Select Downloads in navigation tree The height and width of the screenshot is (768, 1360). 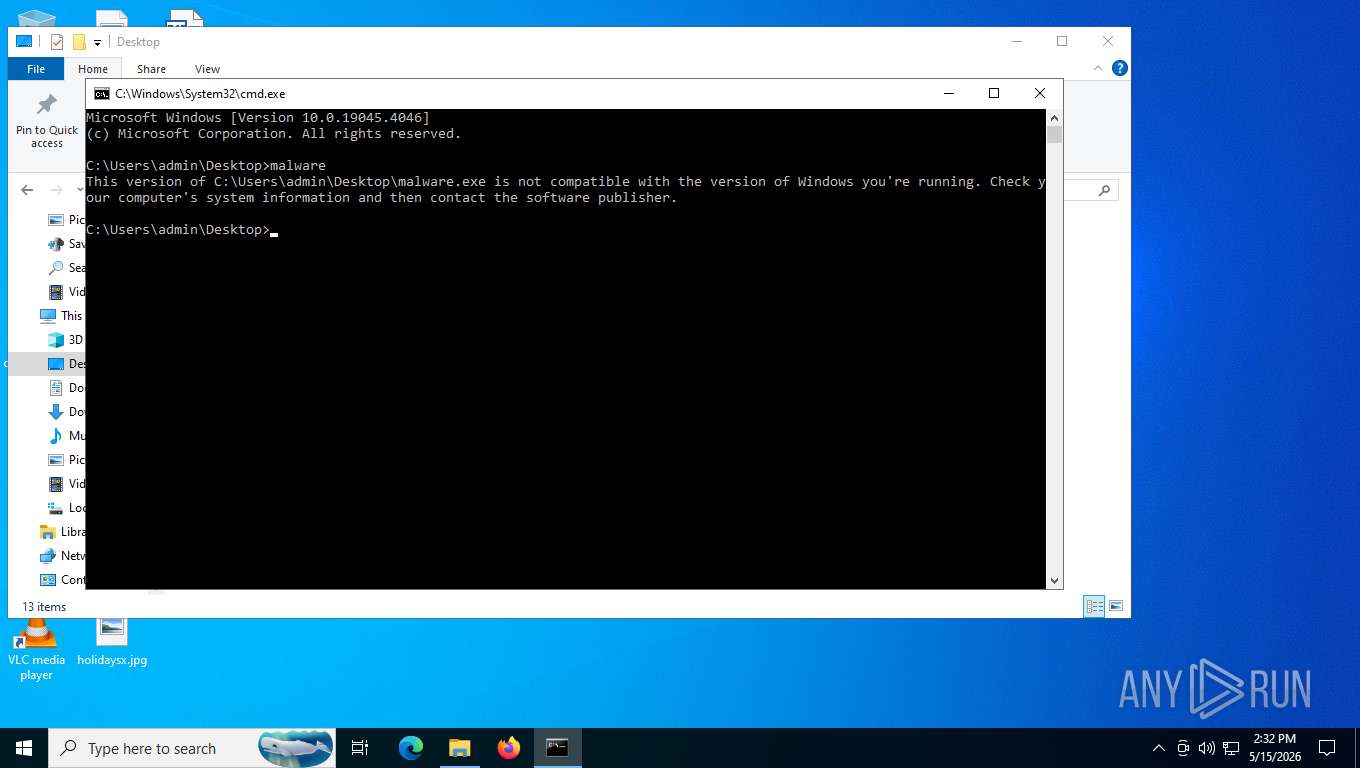click(66, 412)
